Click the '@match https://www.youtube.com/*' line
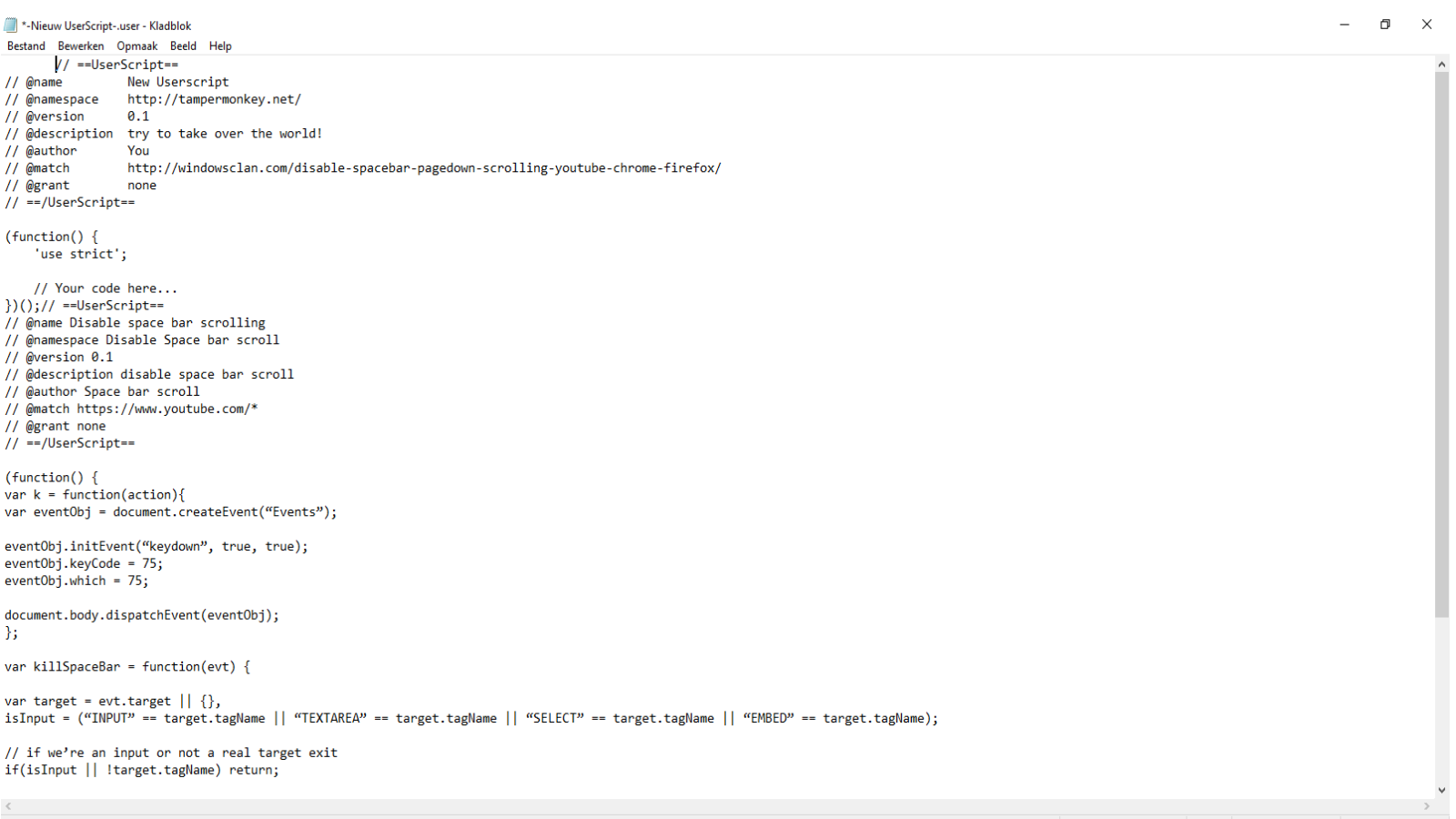The image size is (1456, 819). pos(131,409)
